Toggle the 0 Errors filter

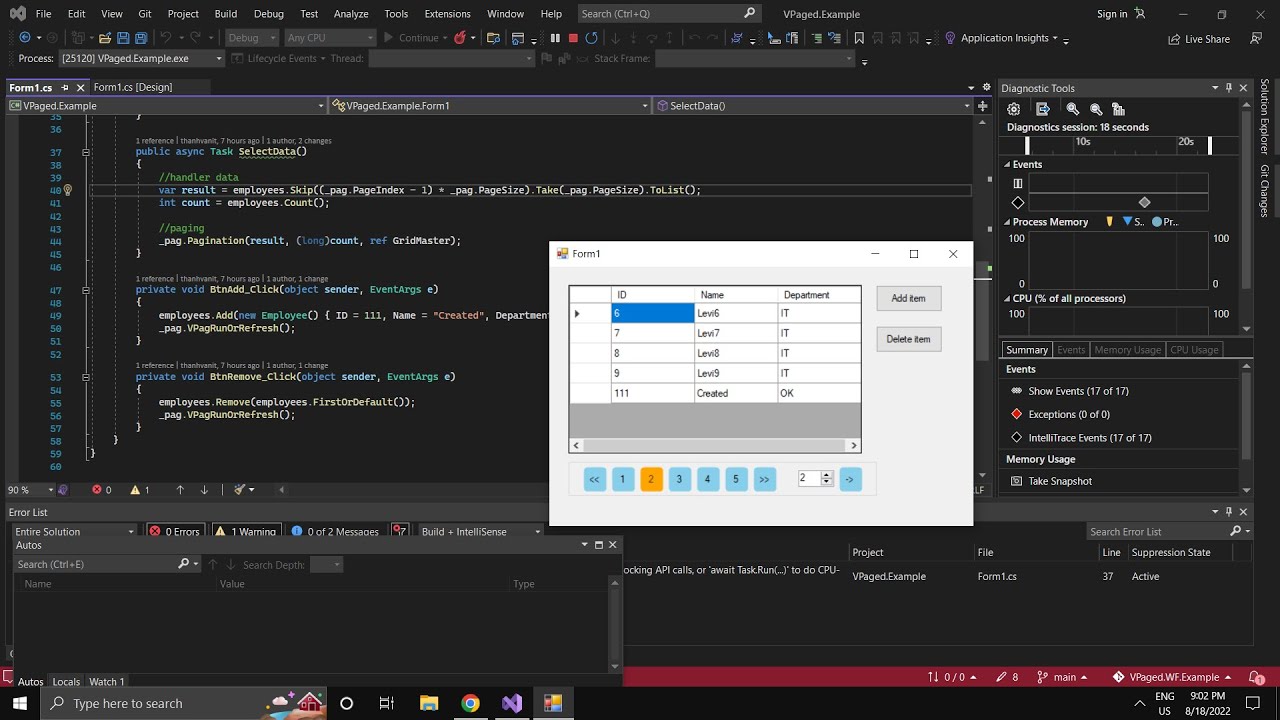(x=175, y=532)
